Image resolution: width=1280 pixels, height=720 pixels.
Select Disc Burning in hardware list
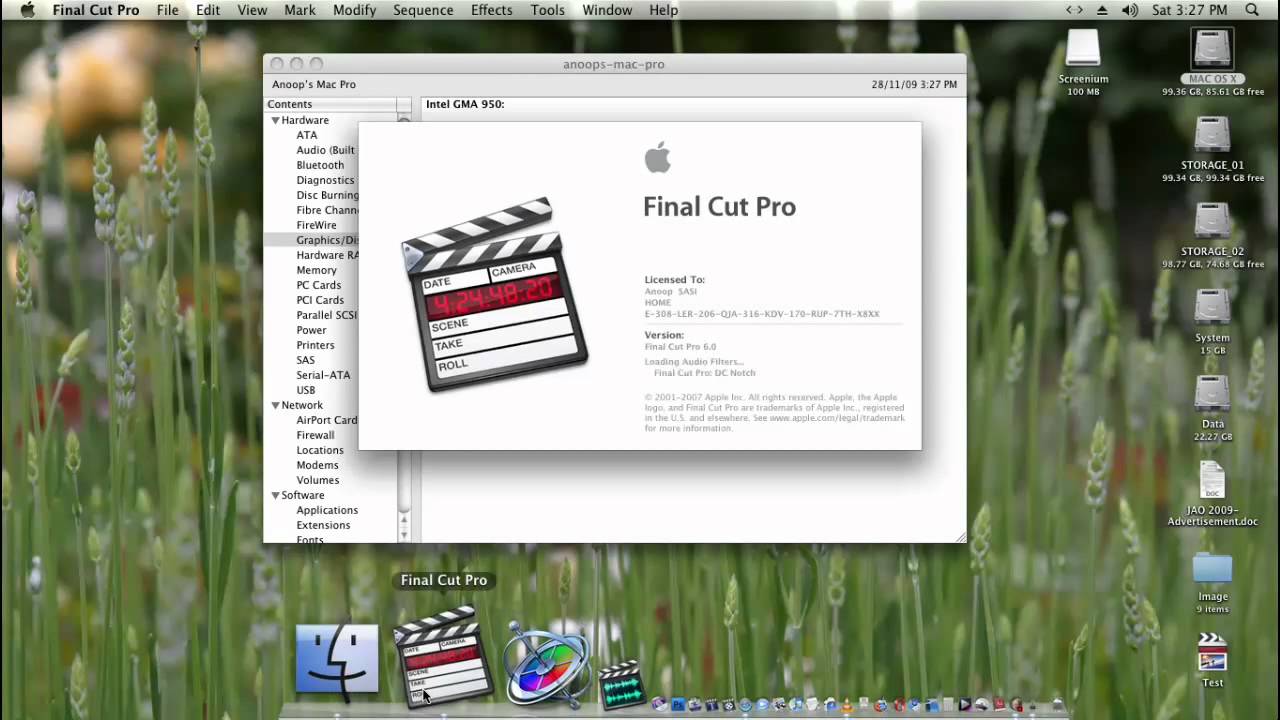point(327,195)
